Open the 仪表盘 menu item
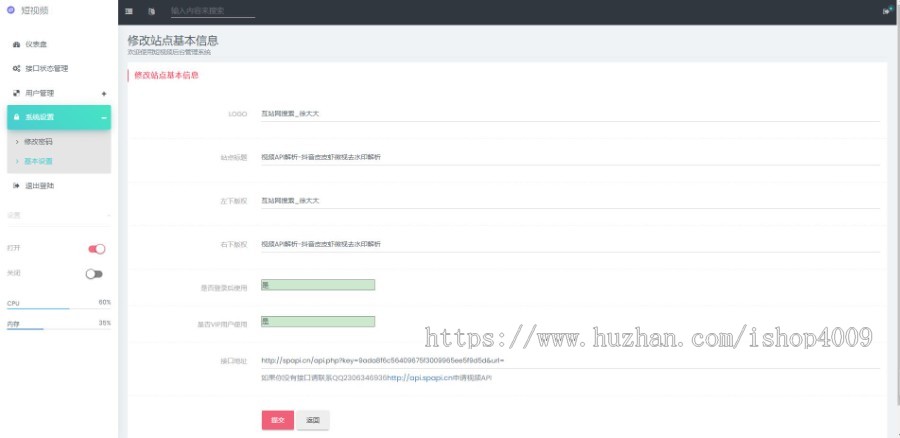900x438 pixels. [x=59, y=44]
